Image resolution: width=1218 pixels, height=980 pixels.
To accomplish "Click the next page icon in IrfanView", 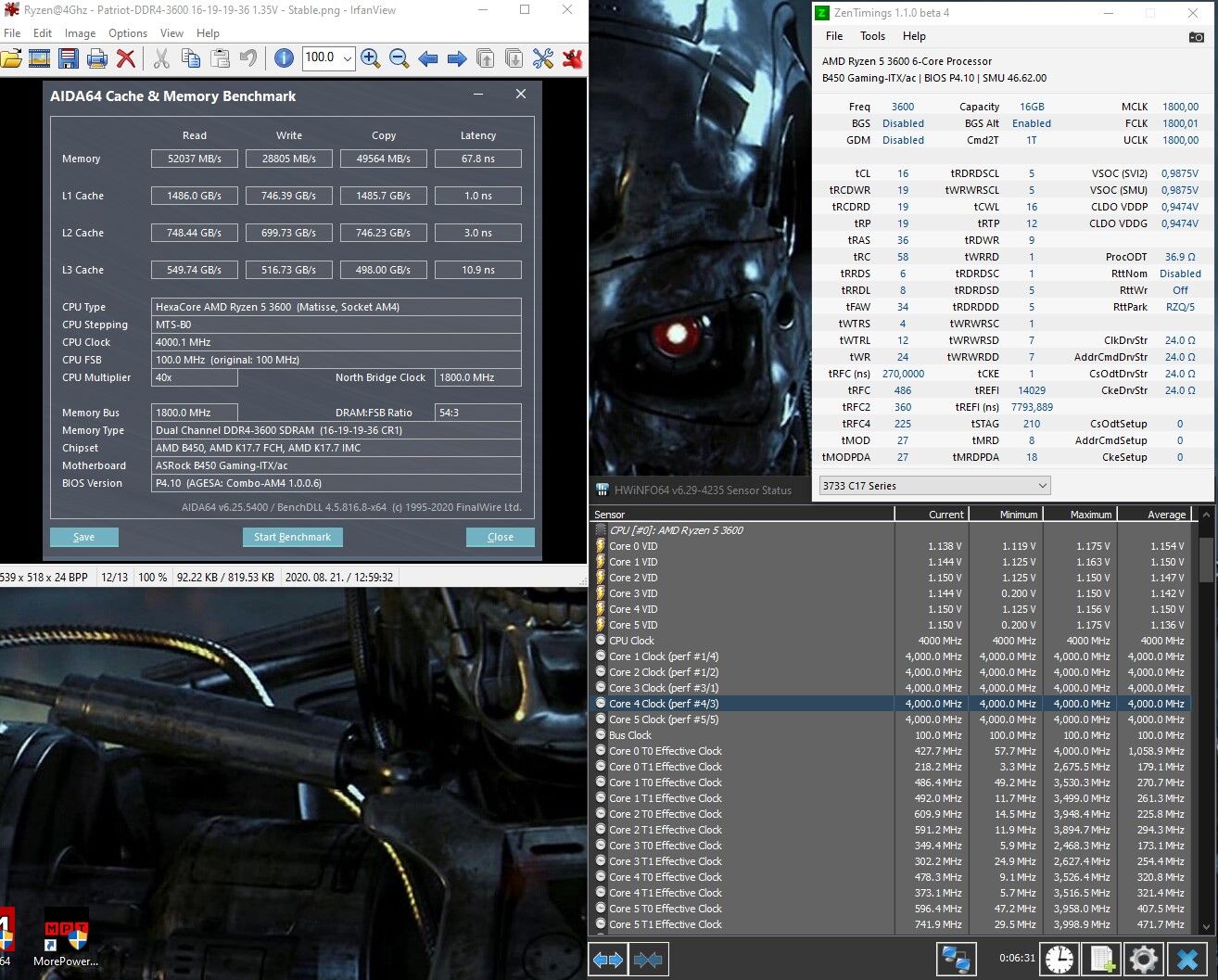I will pos(514,58).
